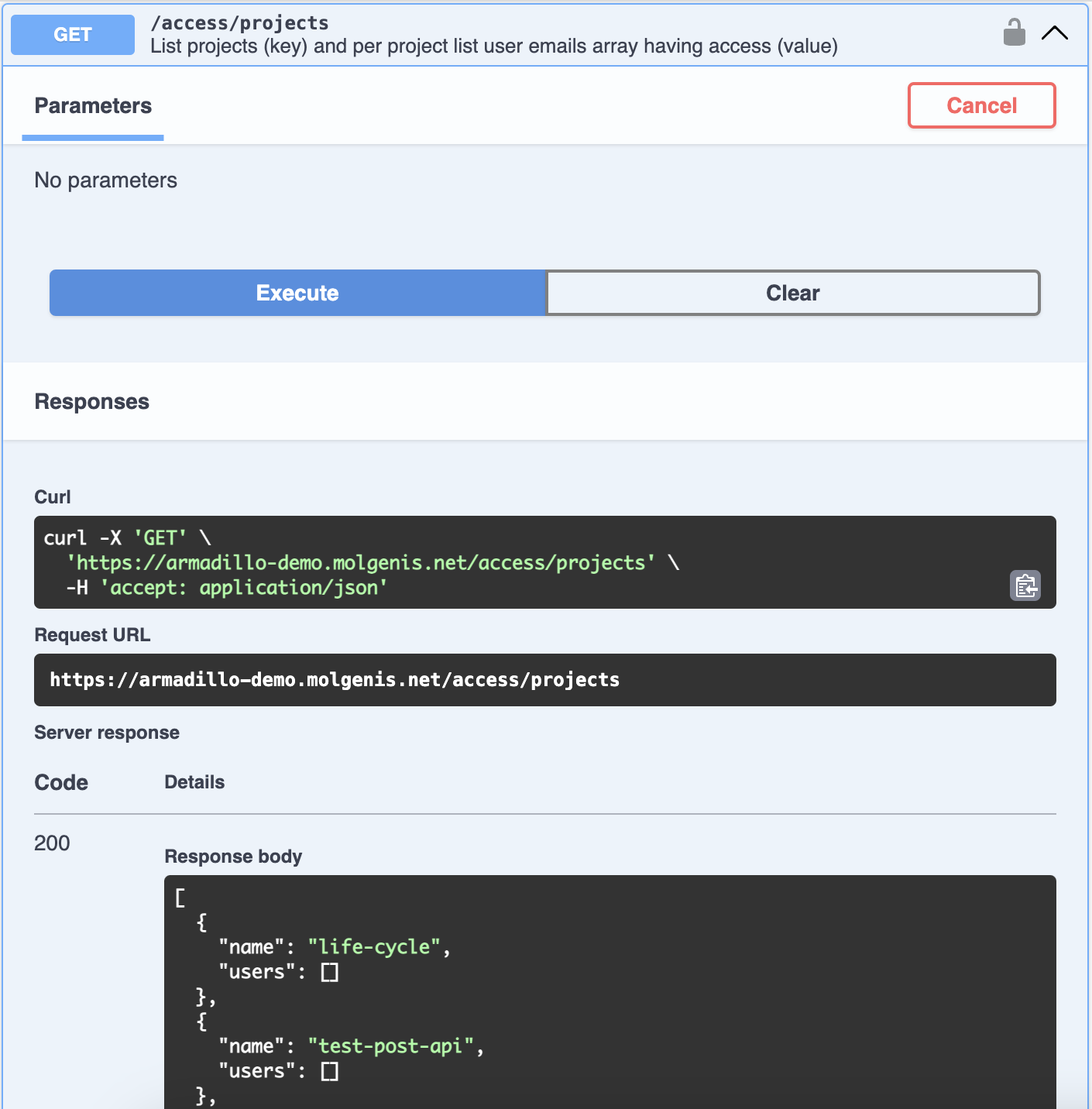This screenshot has width=1092, height=1109.
Task: Click the Details column header
Action: pos(194,782)
